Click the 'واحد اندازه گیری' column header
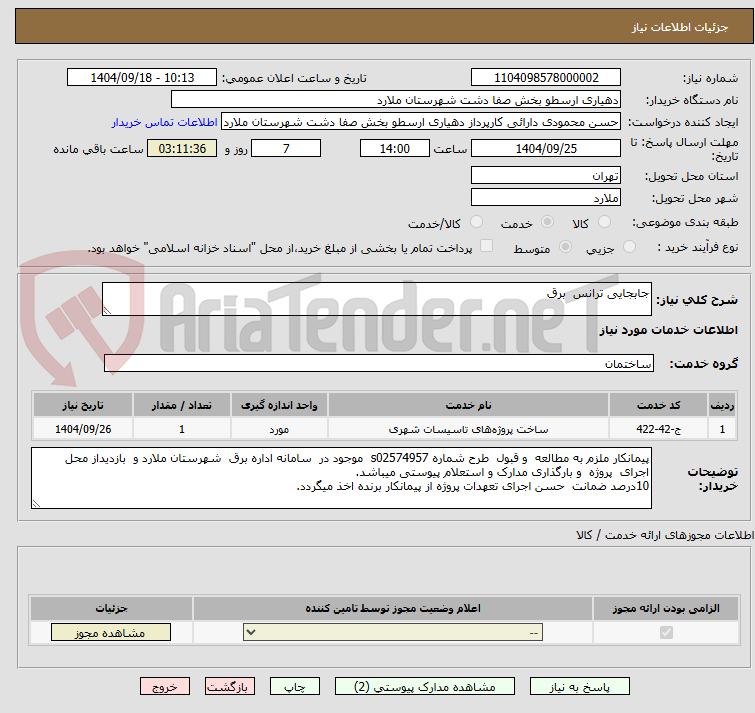 coord(279,405)
